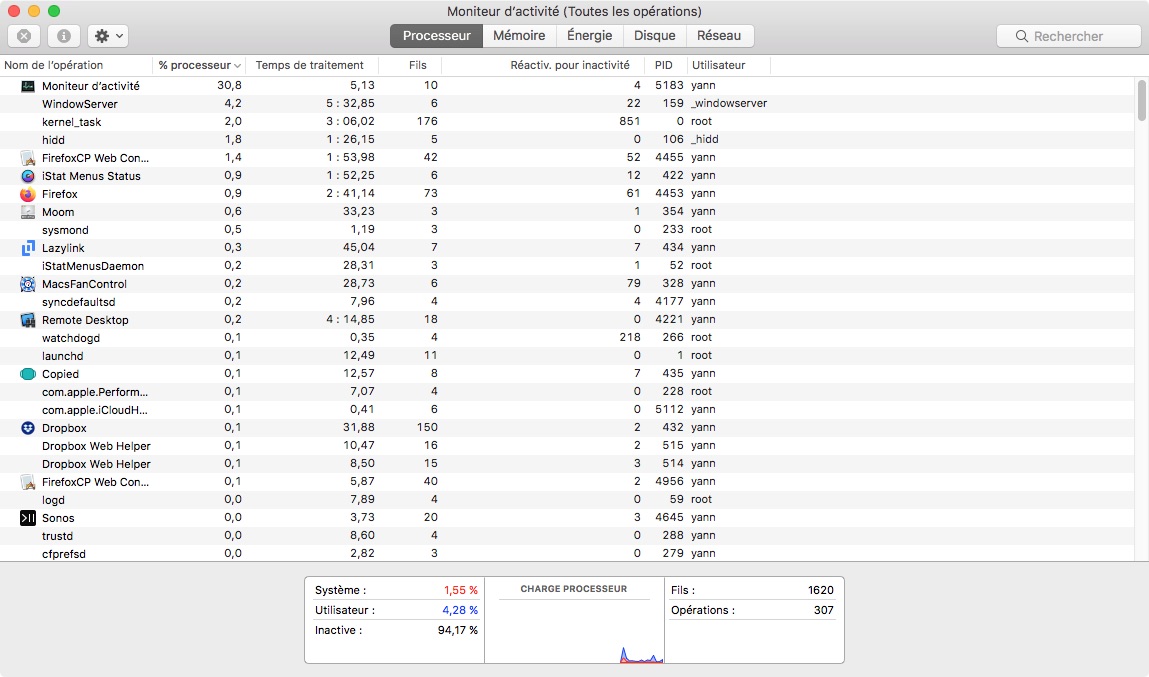Open the Réseau tab
This screenshot has width=1149, height=677.
tap(719, 36)
